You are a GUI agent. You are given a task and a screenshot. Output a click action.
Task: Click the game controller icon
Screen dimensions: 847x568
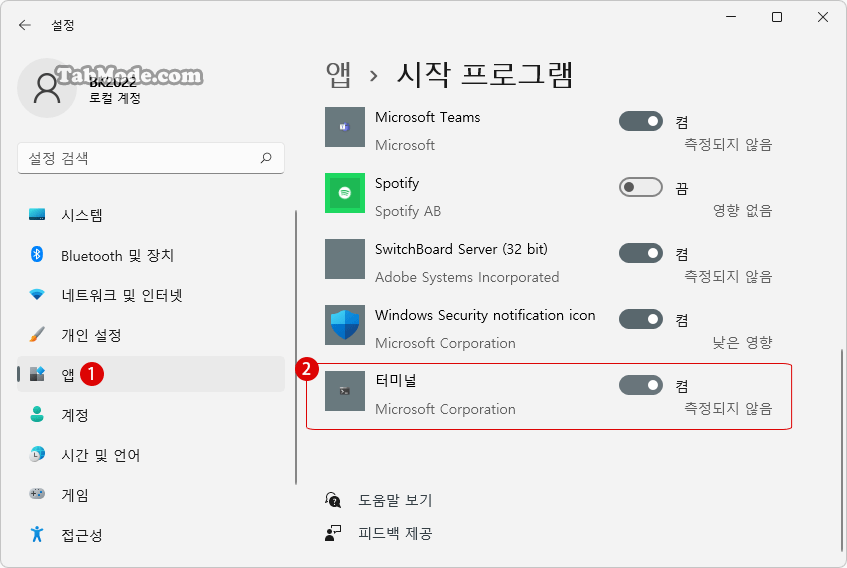coord(37,493)
